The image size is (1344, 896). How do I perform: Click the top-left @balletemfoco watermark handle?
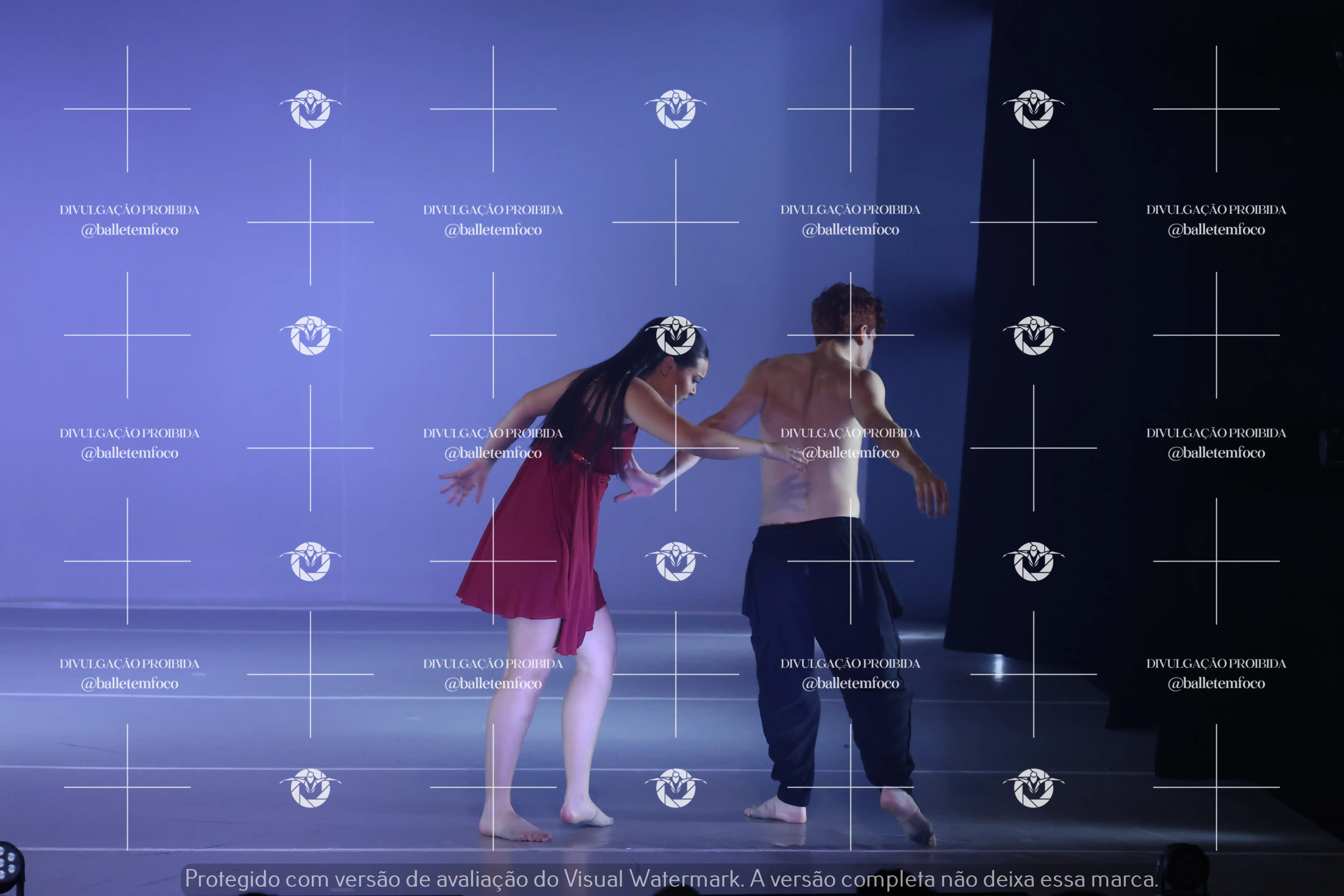pyautogui.click(x=130, y=230)
